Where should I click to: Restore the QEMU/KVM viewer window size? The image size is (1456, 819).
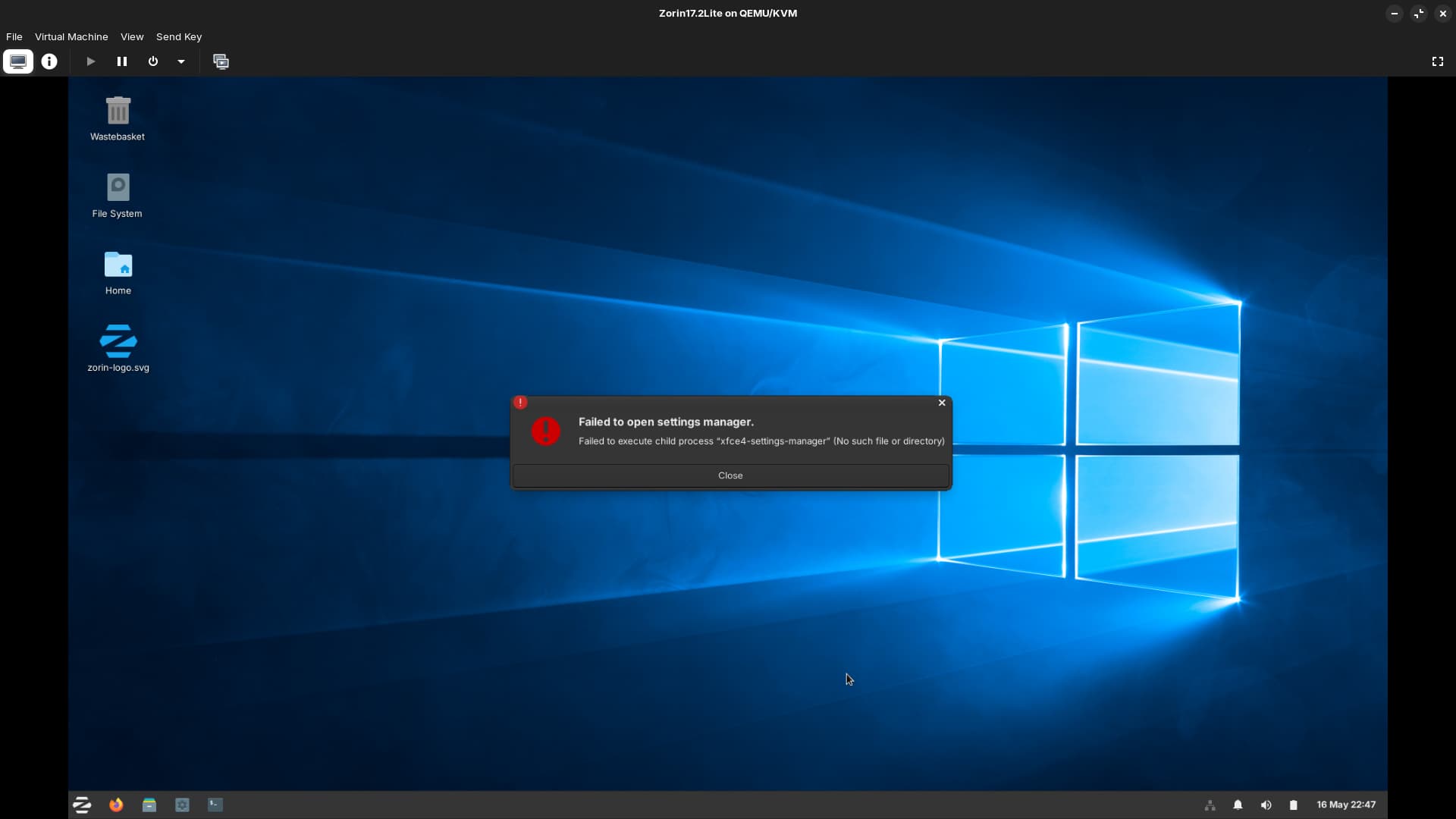(1418, 14)
